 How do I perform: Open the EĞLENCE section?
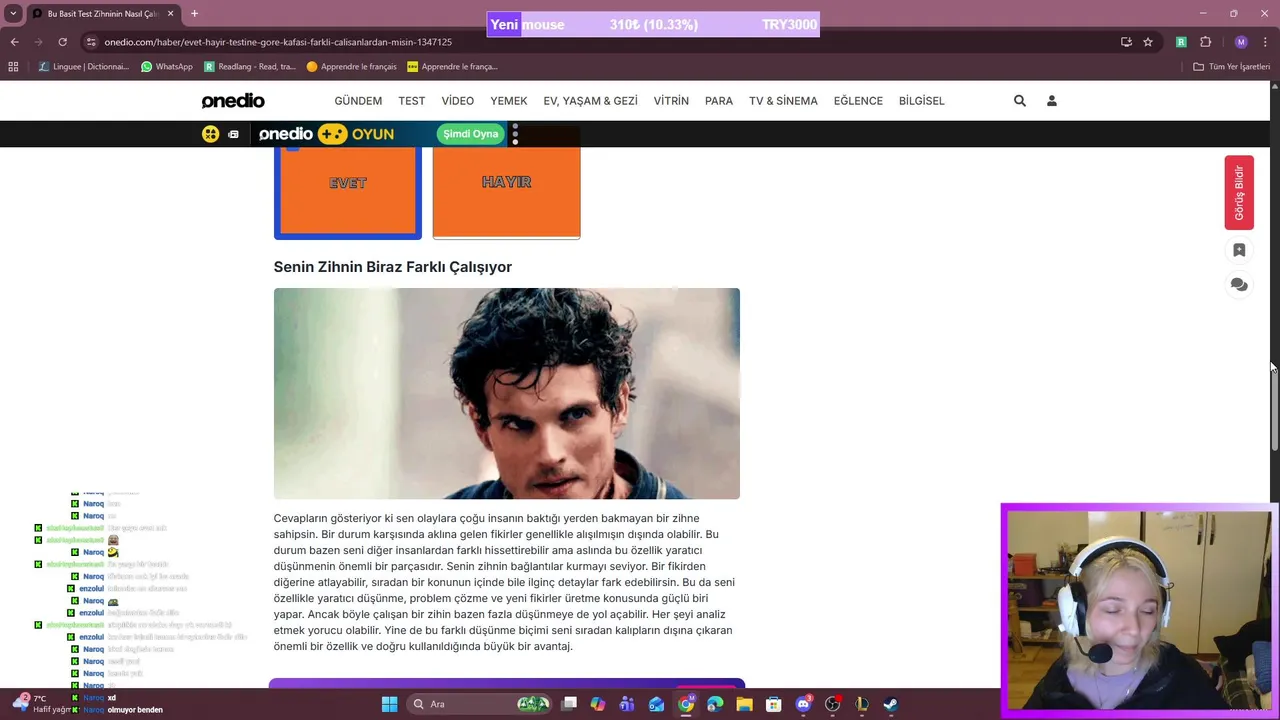[x=858, y=101]
